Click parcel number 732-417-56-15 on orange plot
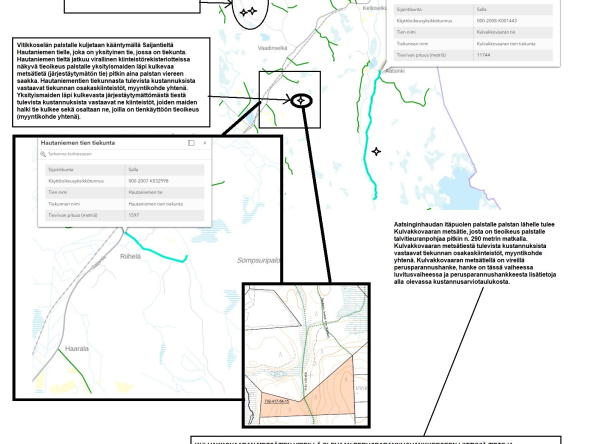 point(276,401)
